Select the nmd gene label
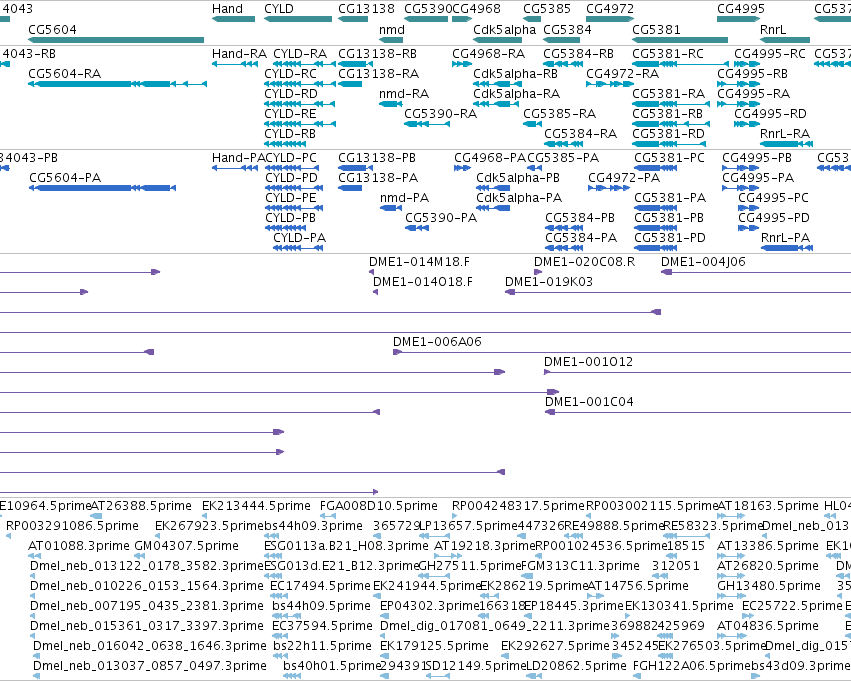 (392, 29)
